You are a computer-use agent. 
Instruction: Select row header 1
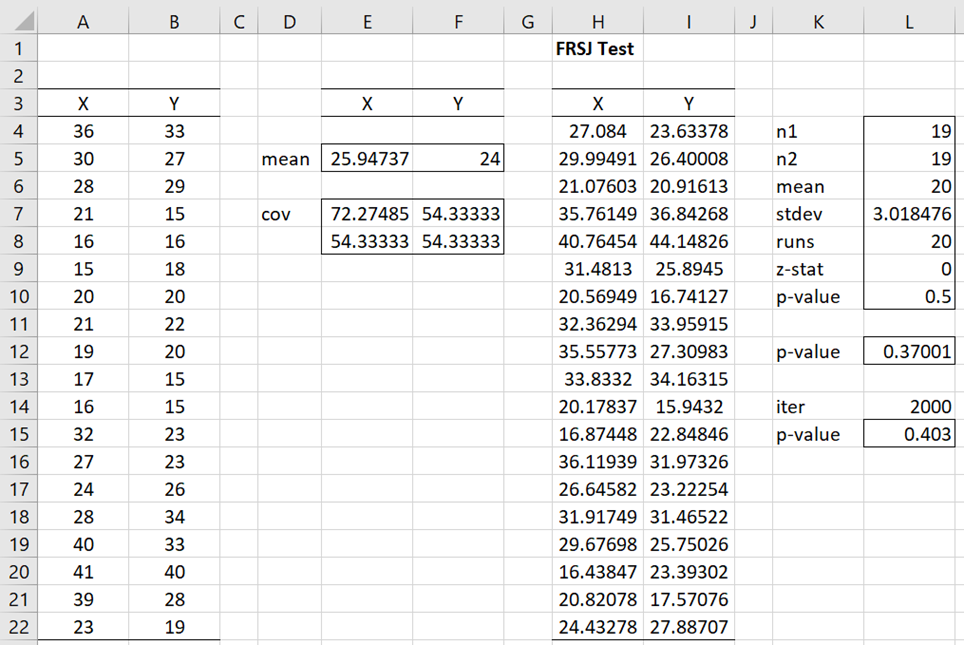click(x=19, y=48)
